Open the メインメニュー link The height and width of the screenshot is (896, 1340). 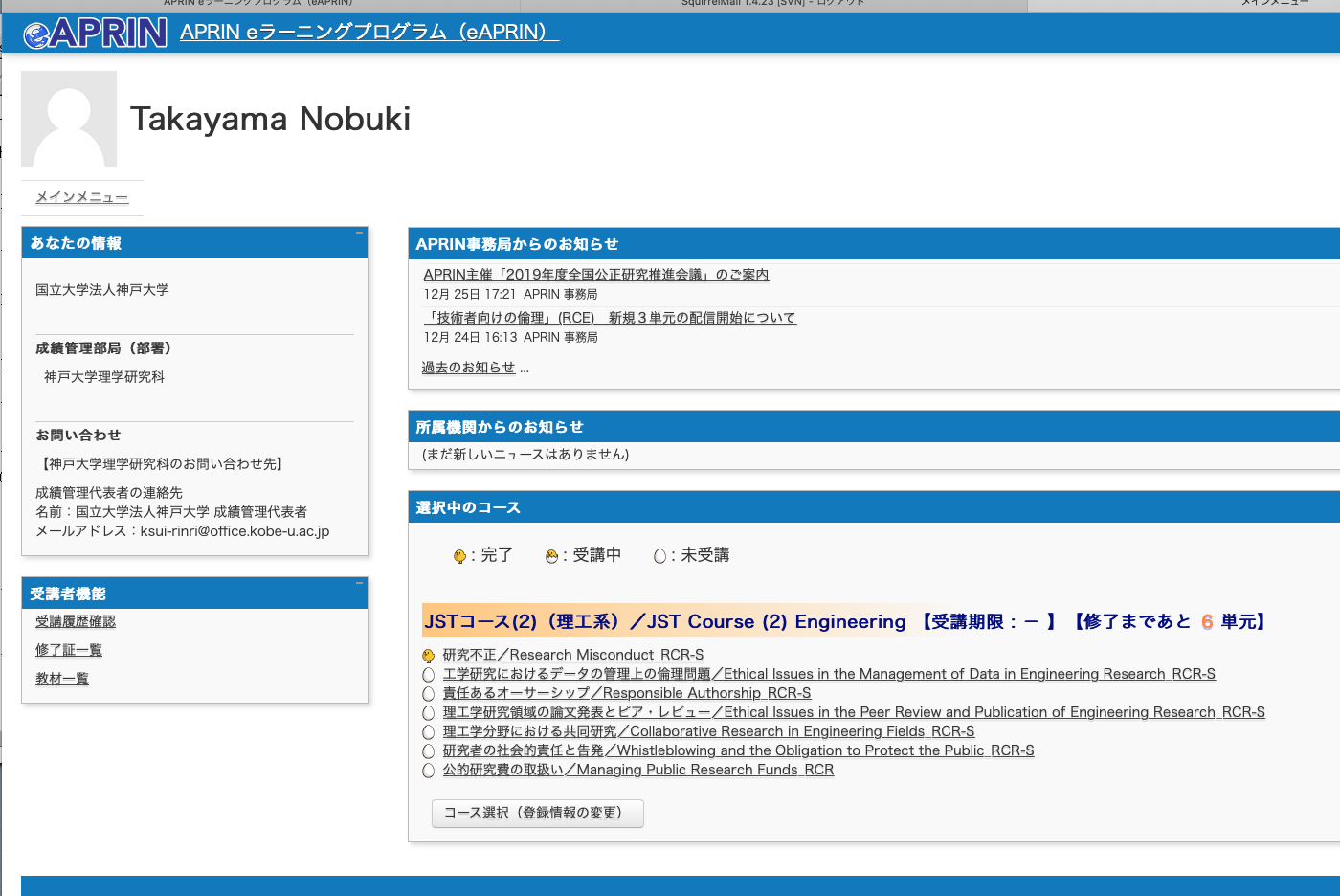point(81,197)
